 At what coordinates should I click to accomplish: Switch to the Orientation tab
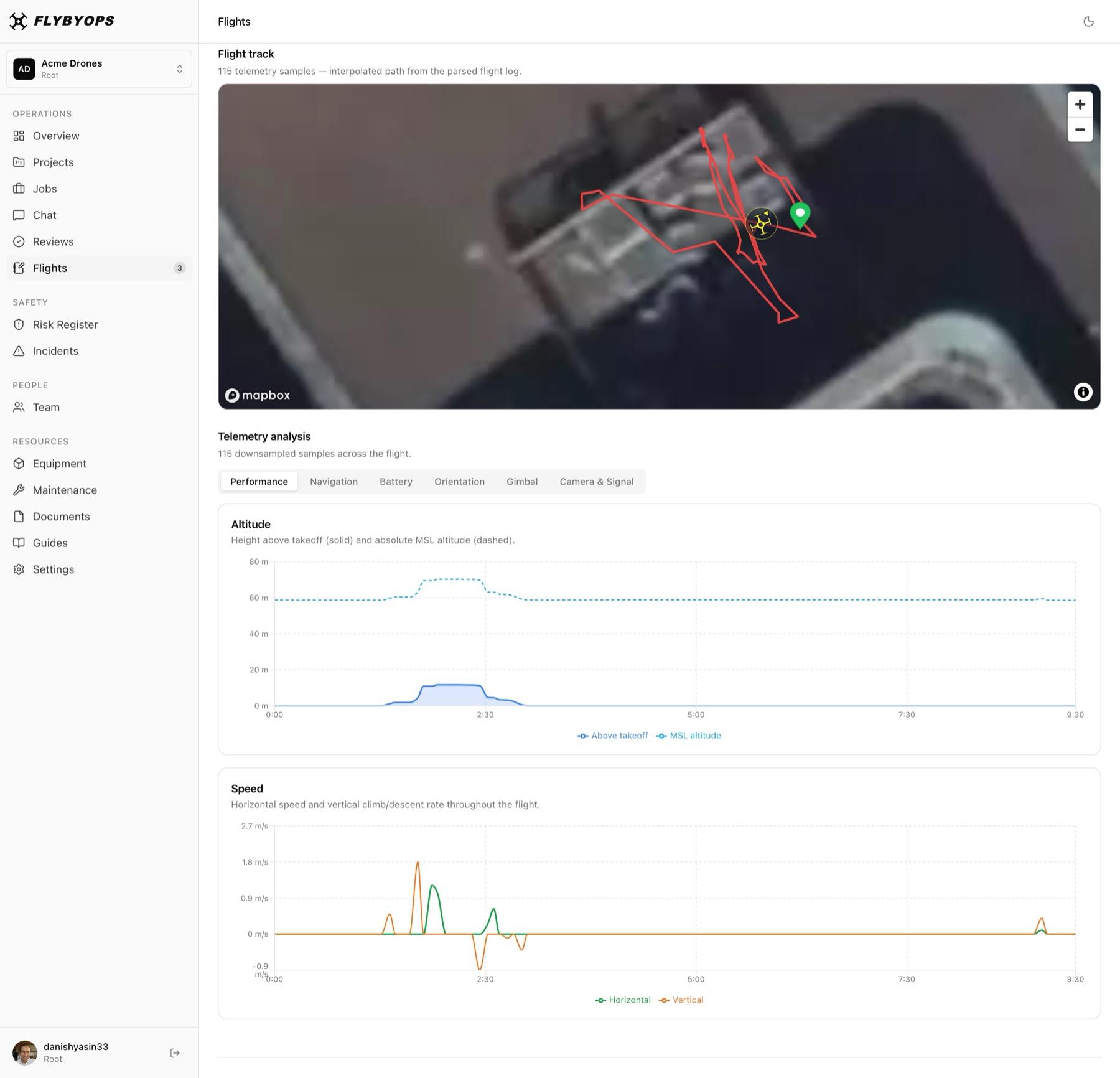(459, 482)
